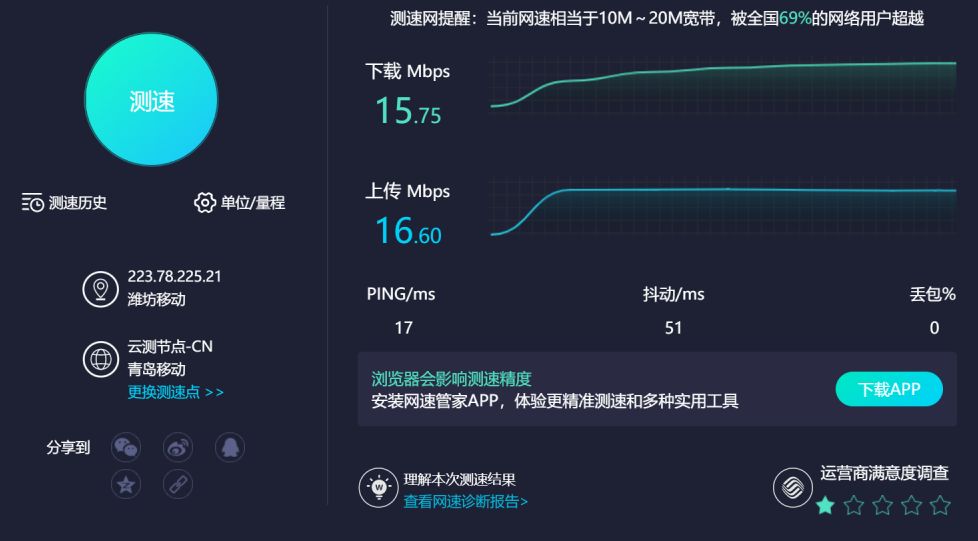
Task: Click the 下载 Mbps download speed graph
Action: tap(723, 85)
